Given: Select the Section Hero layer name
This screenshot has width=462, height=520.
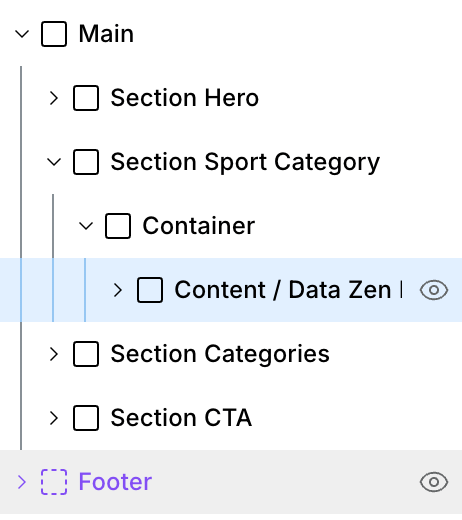Looking at the screenshot, I should click(185, 98).
